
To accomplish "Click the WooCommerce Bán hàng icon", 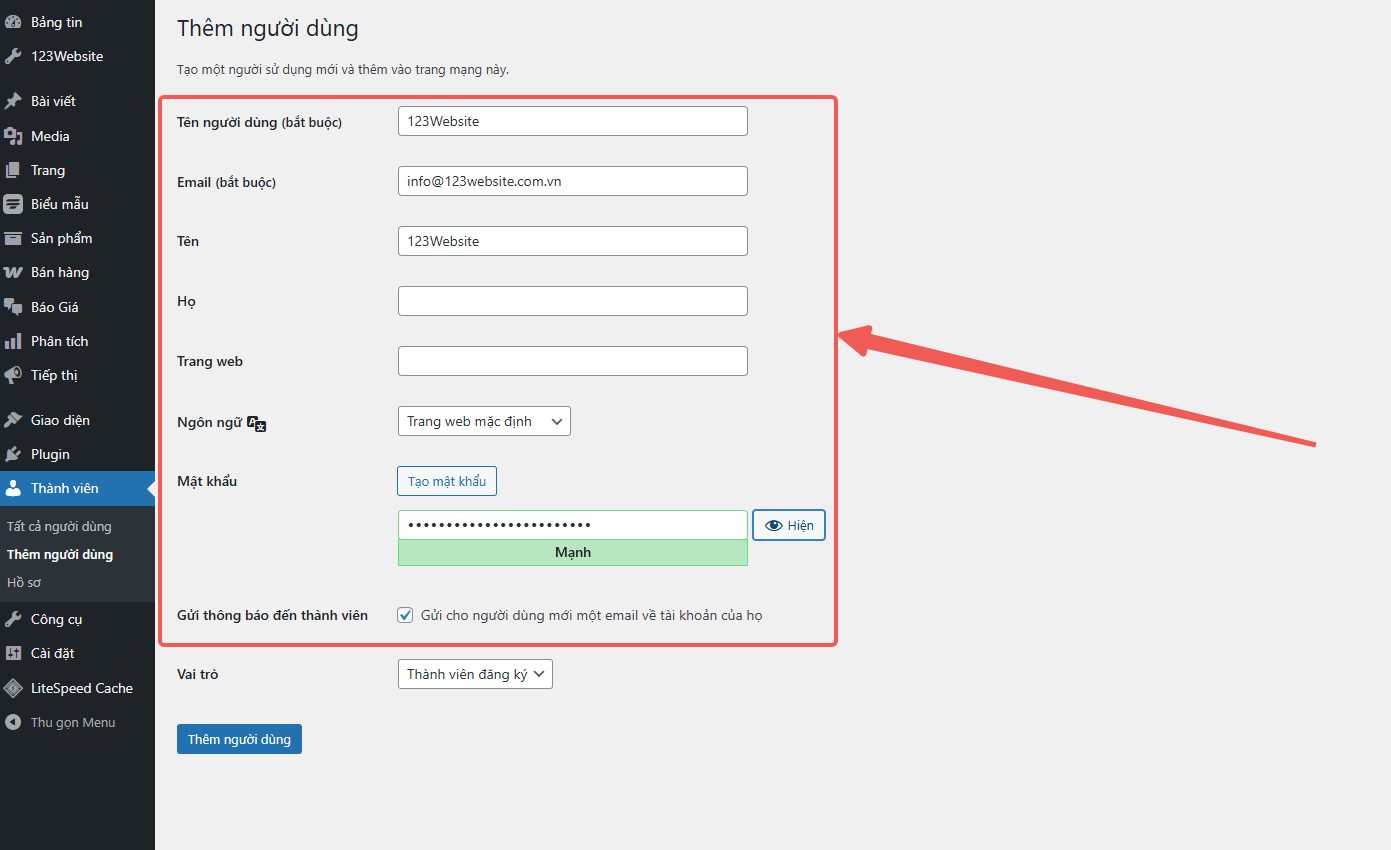I will coord(13,272).
